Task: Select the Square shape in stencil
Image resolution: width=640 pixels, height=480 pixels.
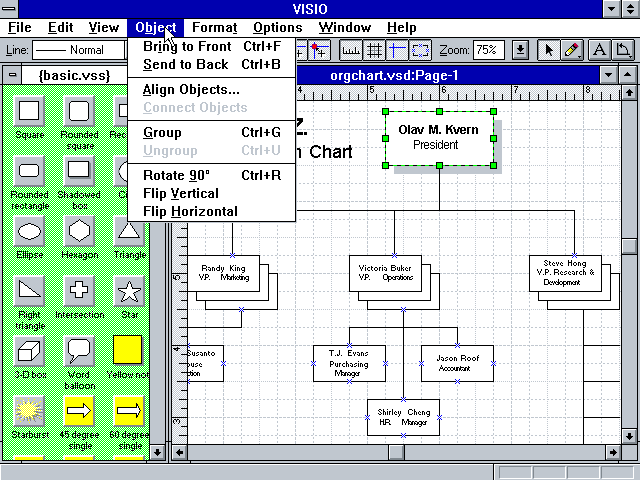Action: 30,111
